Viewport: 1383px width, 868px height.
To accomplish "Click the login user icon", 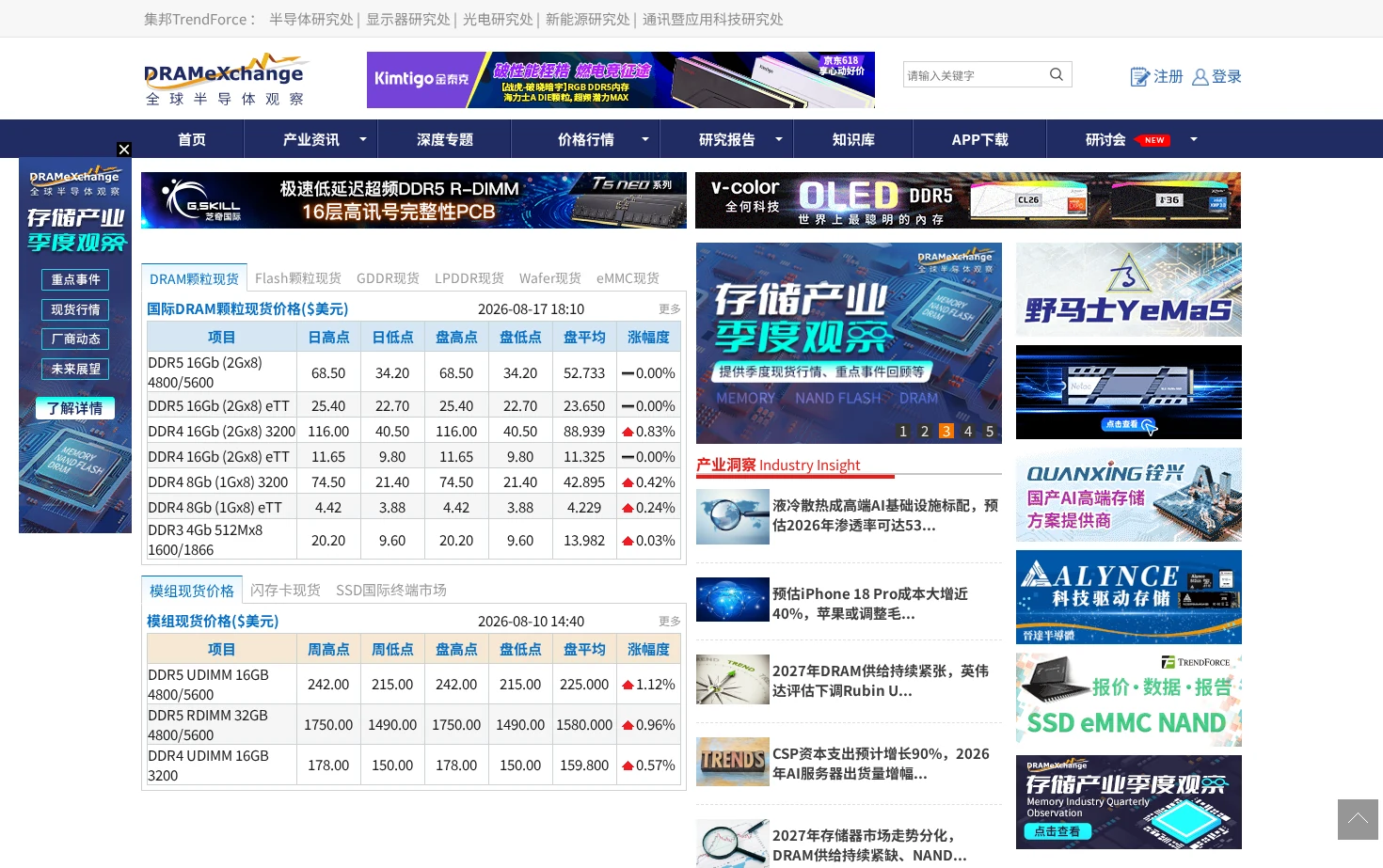I will (x=1200, y=77).
